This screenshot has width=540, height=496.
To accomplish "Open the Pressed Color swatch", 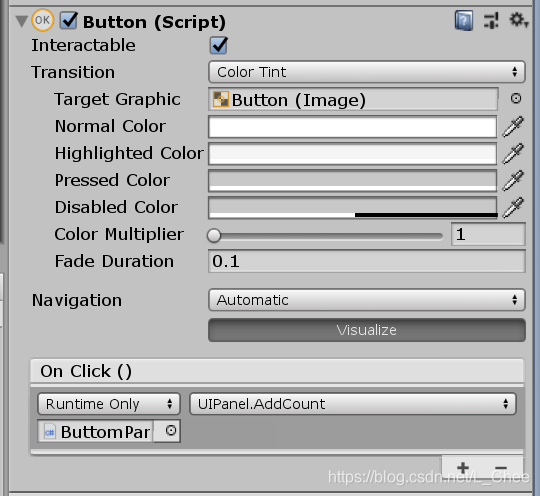I will pos(353,180).
